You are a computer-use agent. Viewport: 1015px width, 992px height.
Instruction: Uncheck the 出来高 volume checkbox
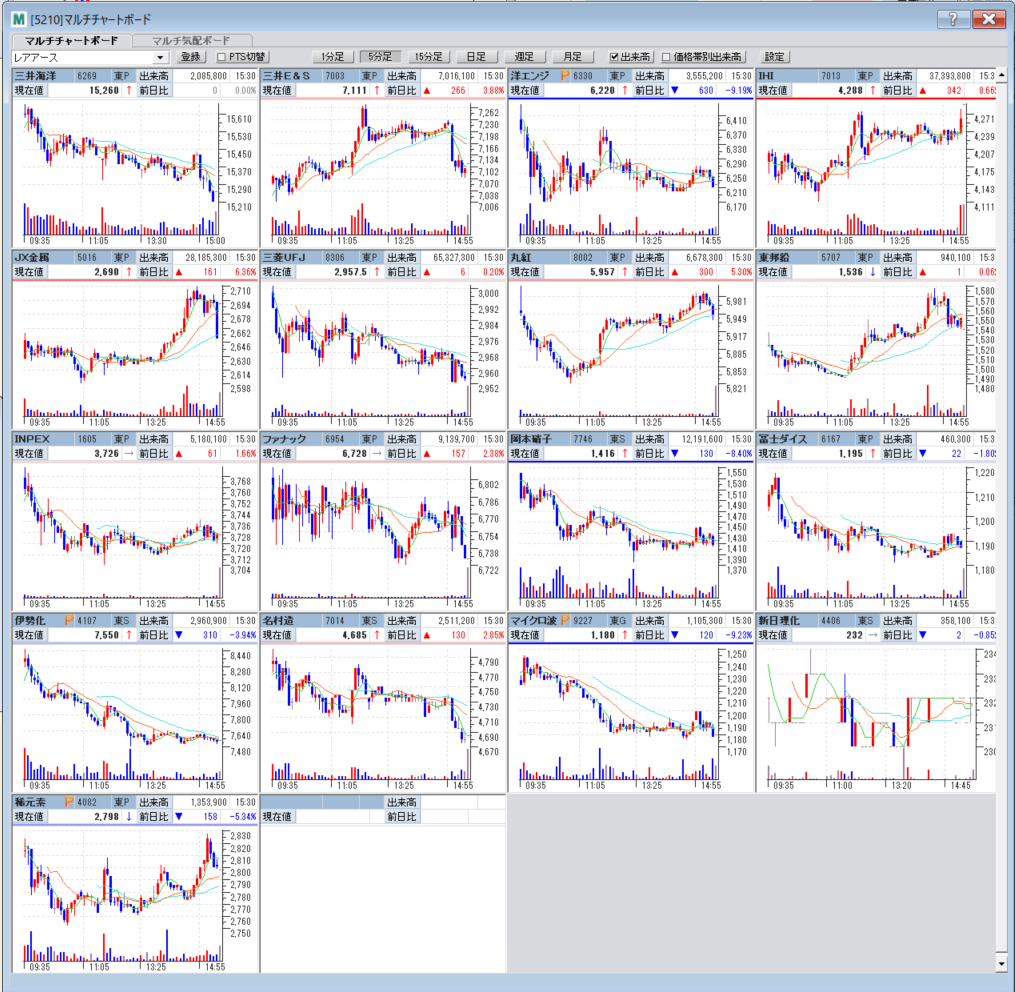point(615,57)
